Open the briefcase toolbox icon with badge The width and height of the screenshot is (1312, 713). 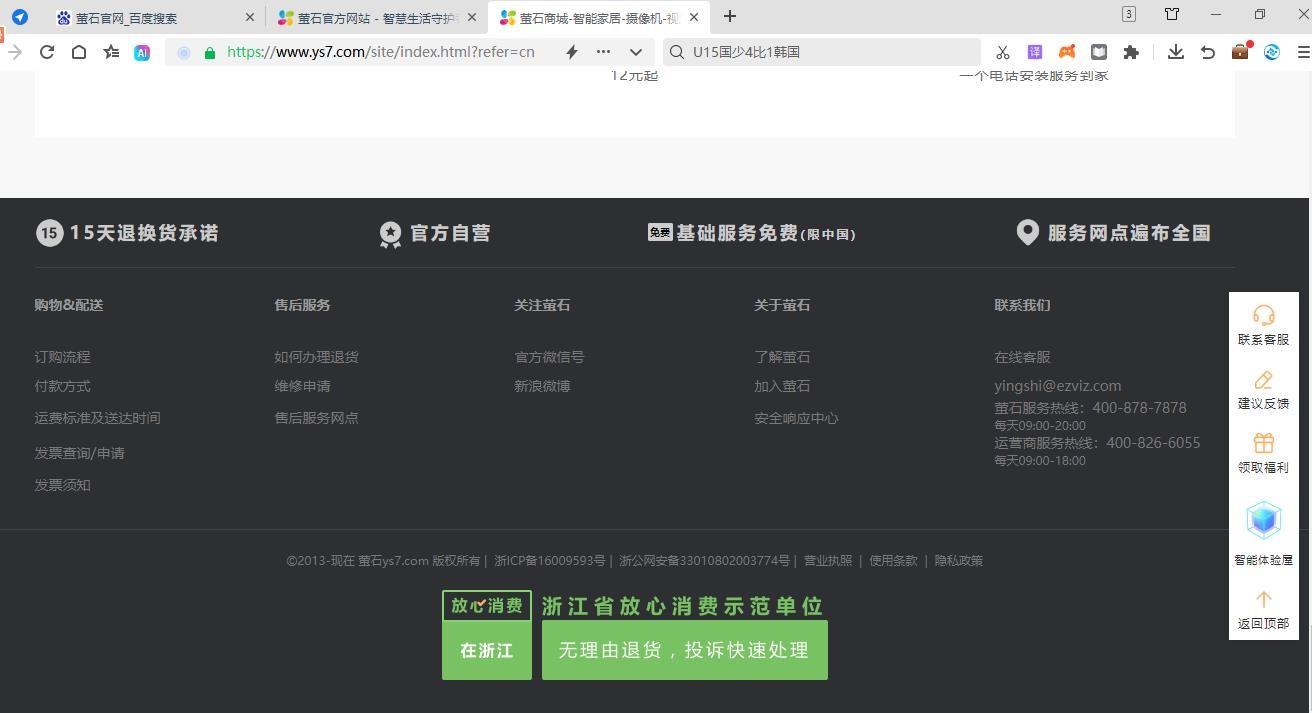[1241, 51]
